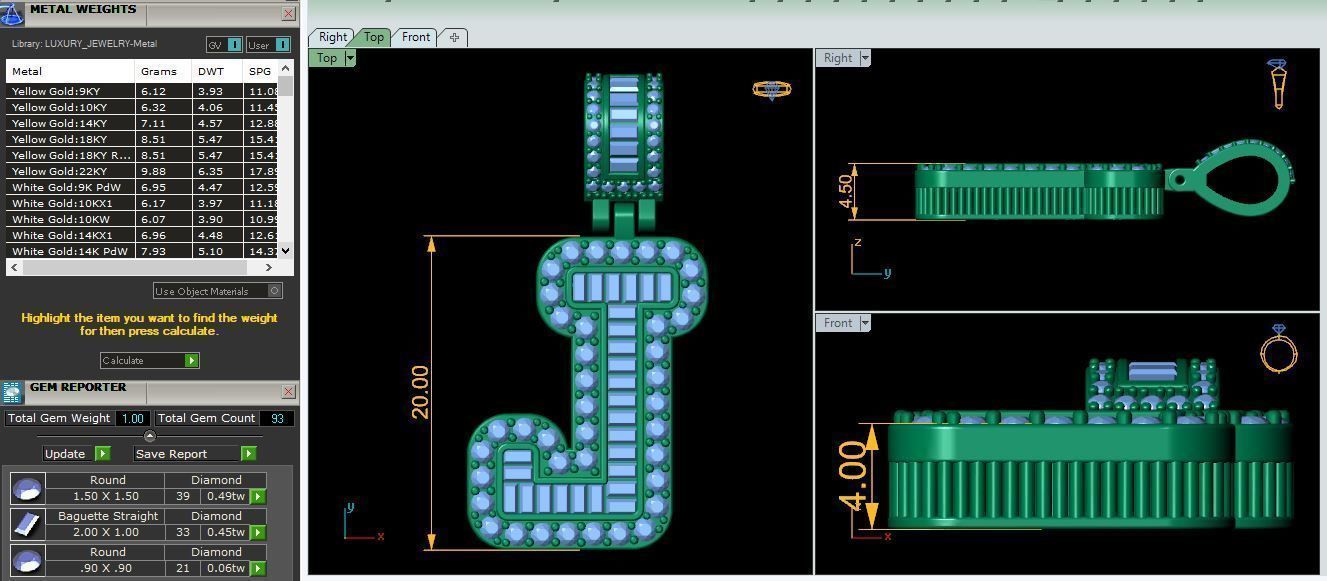Viewport: 1327px width, 581px height.
Task: Select the White Gold:10KX1 row
Action: 142,203
